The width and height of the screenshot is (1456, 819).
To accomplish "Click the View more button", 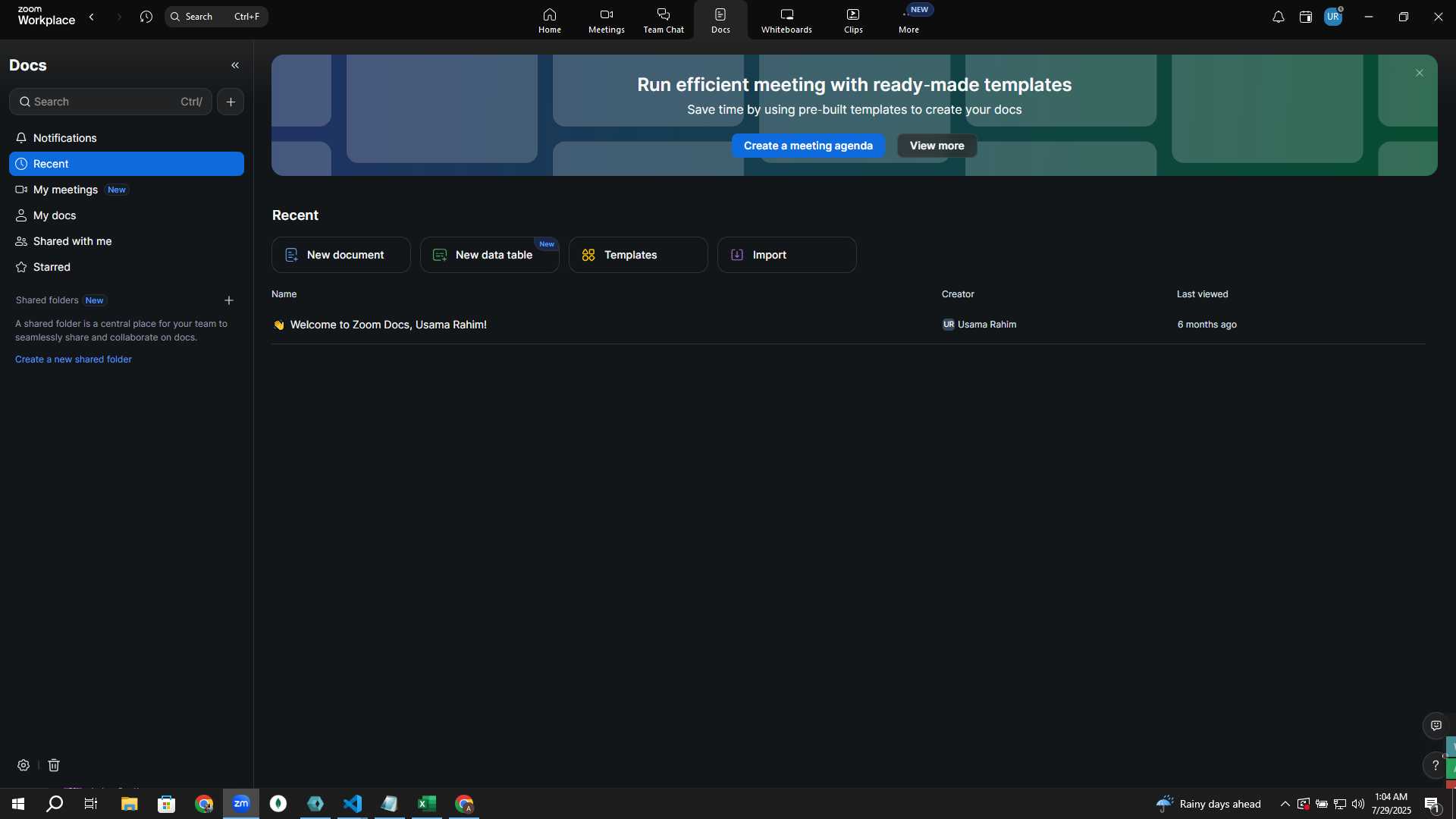I will tap(937, 146).
